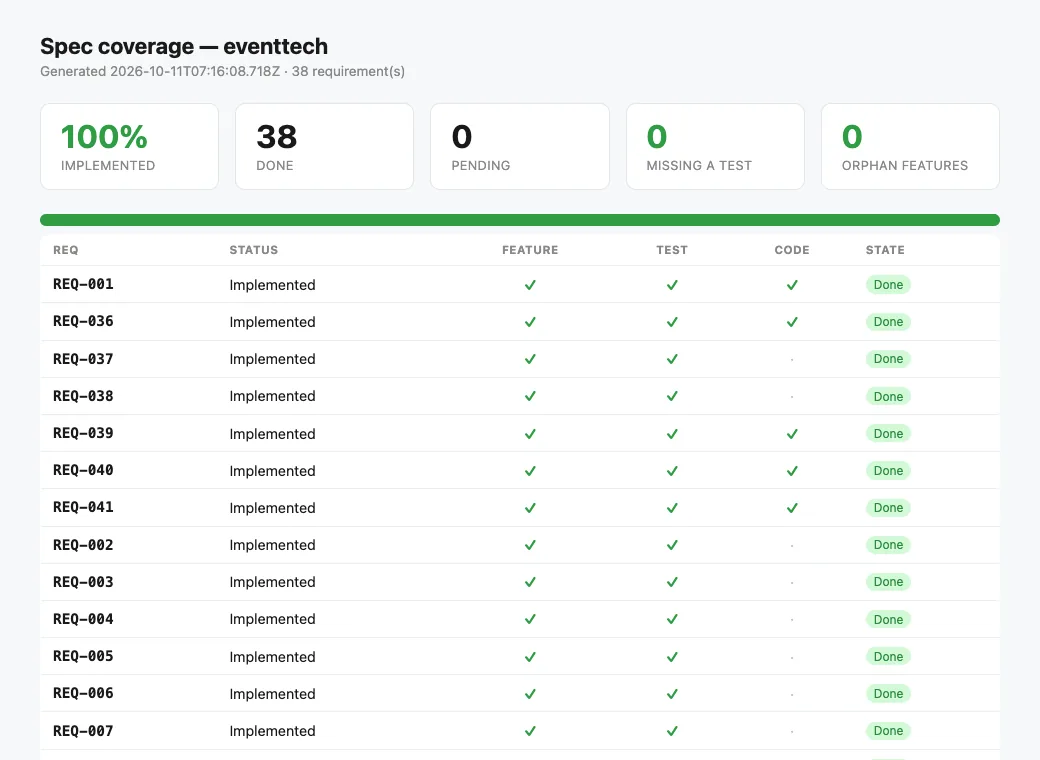
Task: Click the code checkmark for REQ-040
Action: click(x=792, y=472)
